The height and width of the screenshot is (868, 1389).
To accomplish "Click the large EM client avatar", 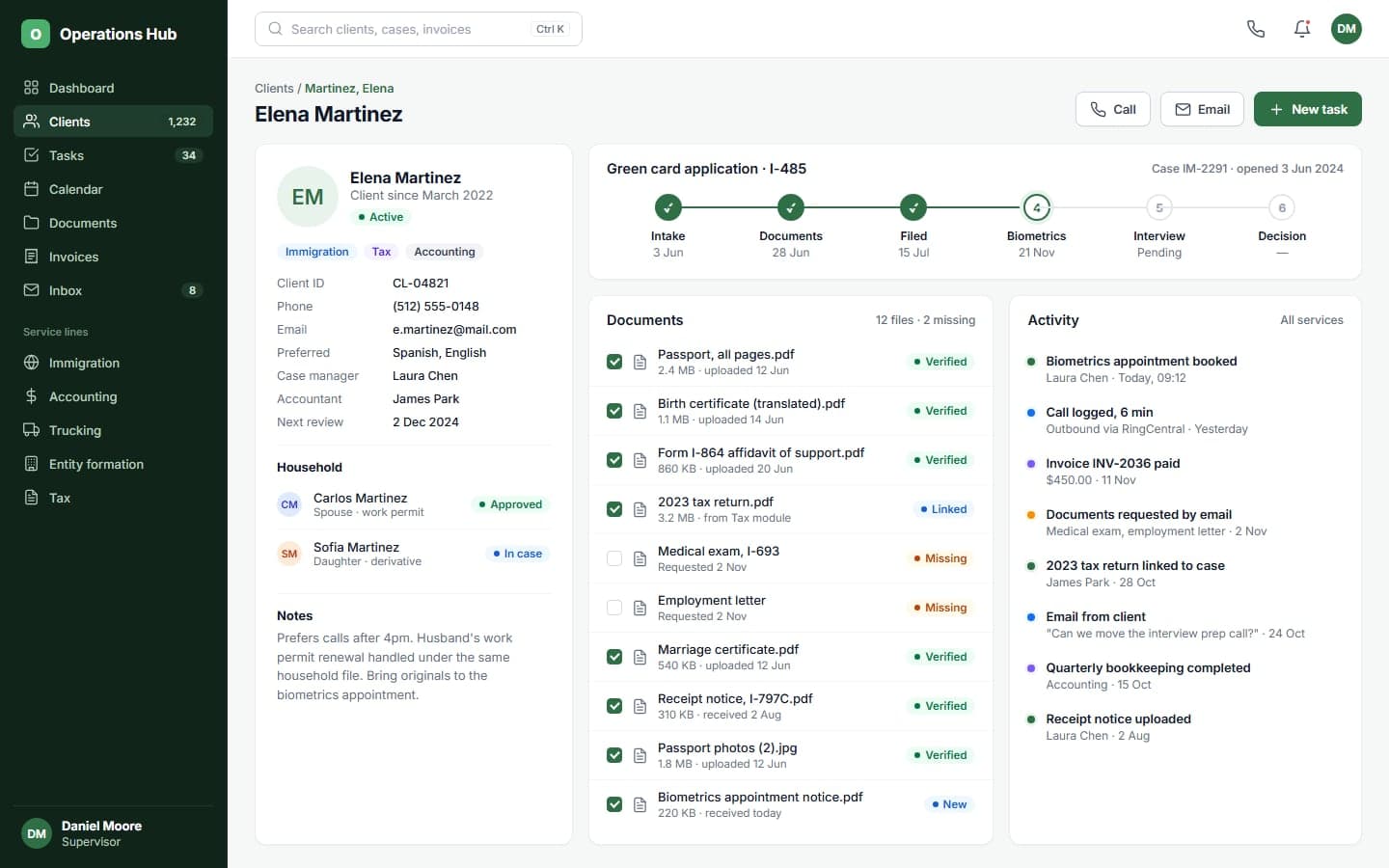I will 308,197.
